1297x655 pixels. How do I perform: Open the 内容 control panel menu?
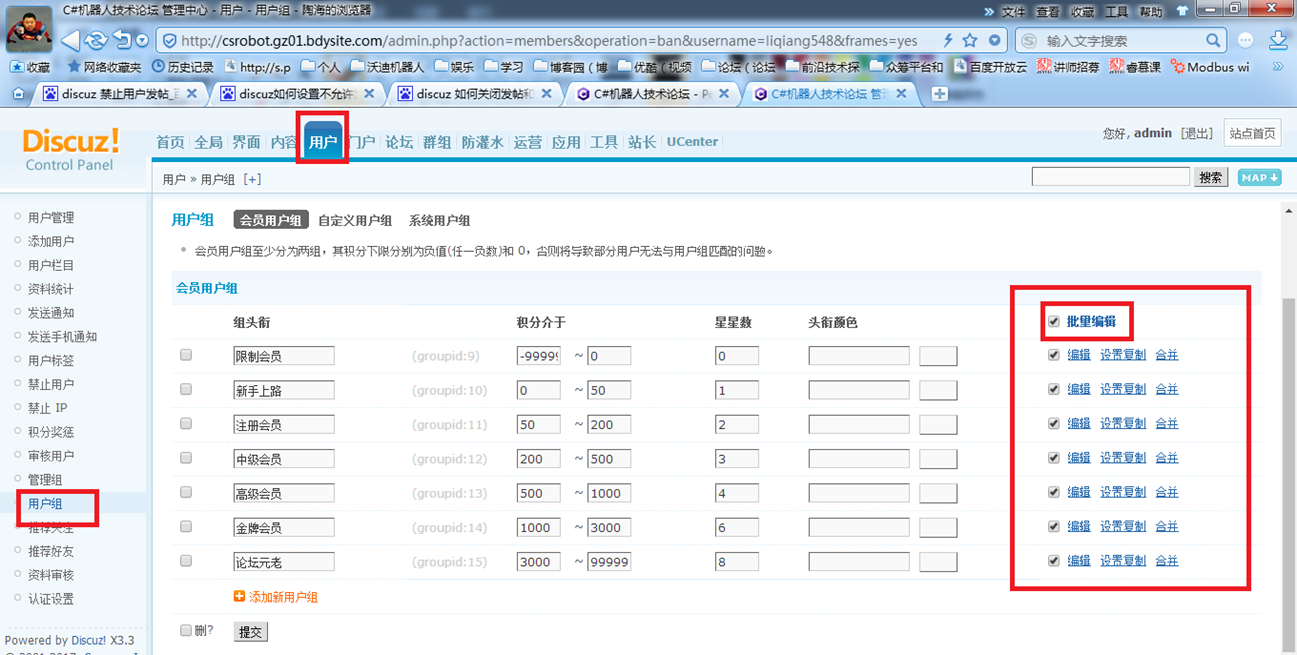pos(283,142)
